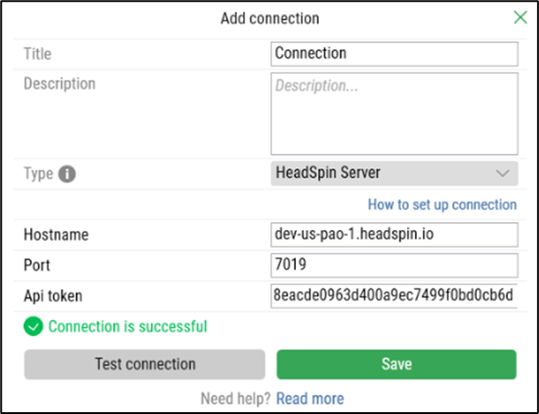Open the HeadSpin Server type selector

(394, 173)
